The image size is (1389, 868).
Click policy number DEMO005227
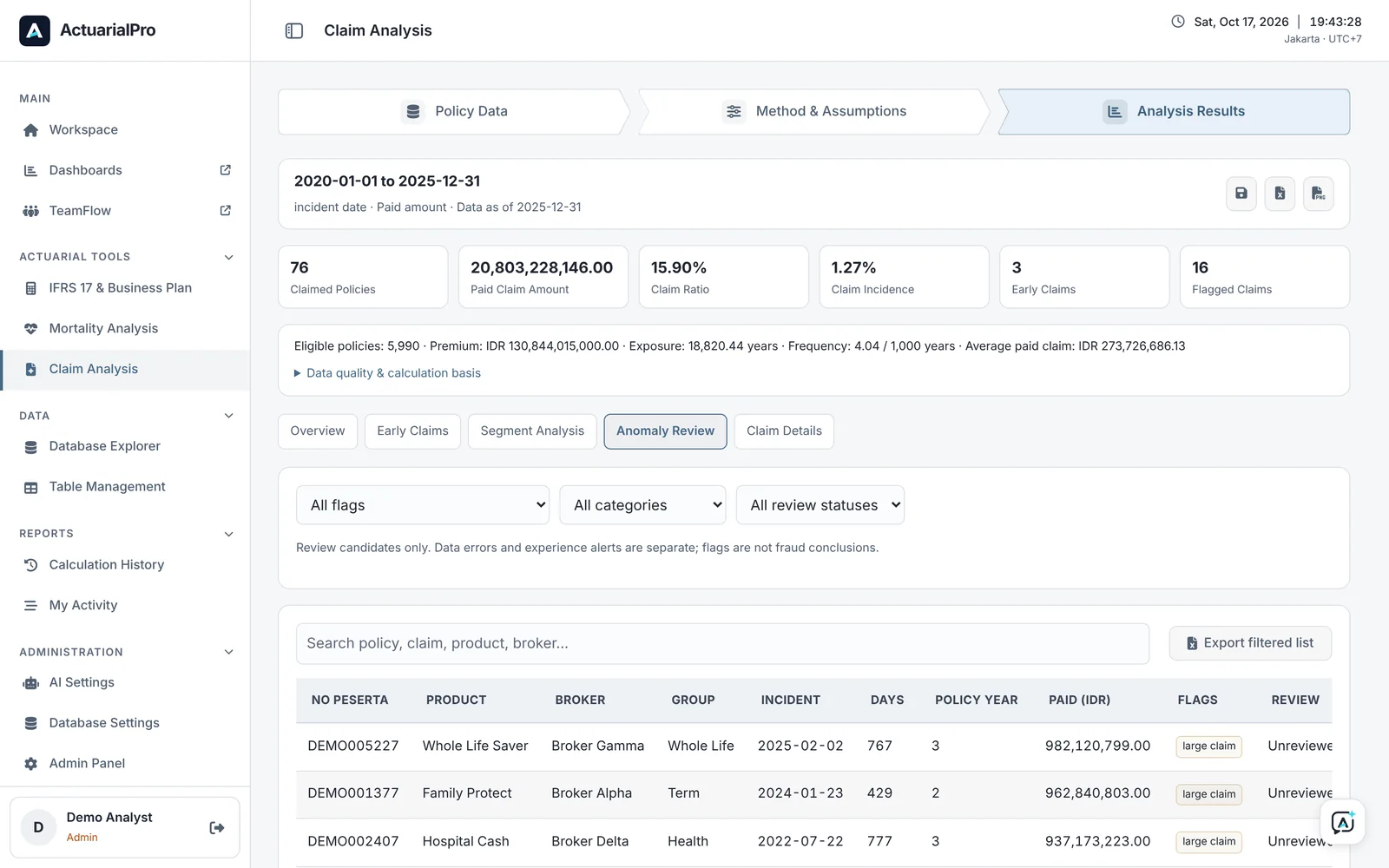[x=353, y=746]
